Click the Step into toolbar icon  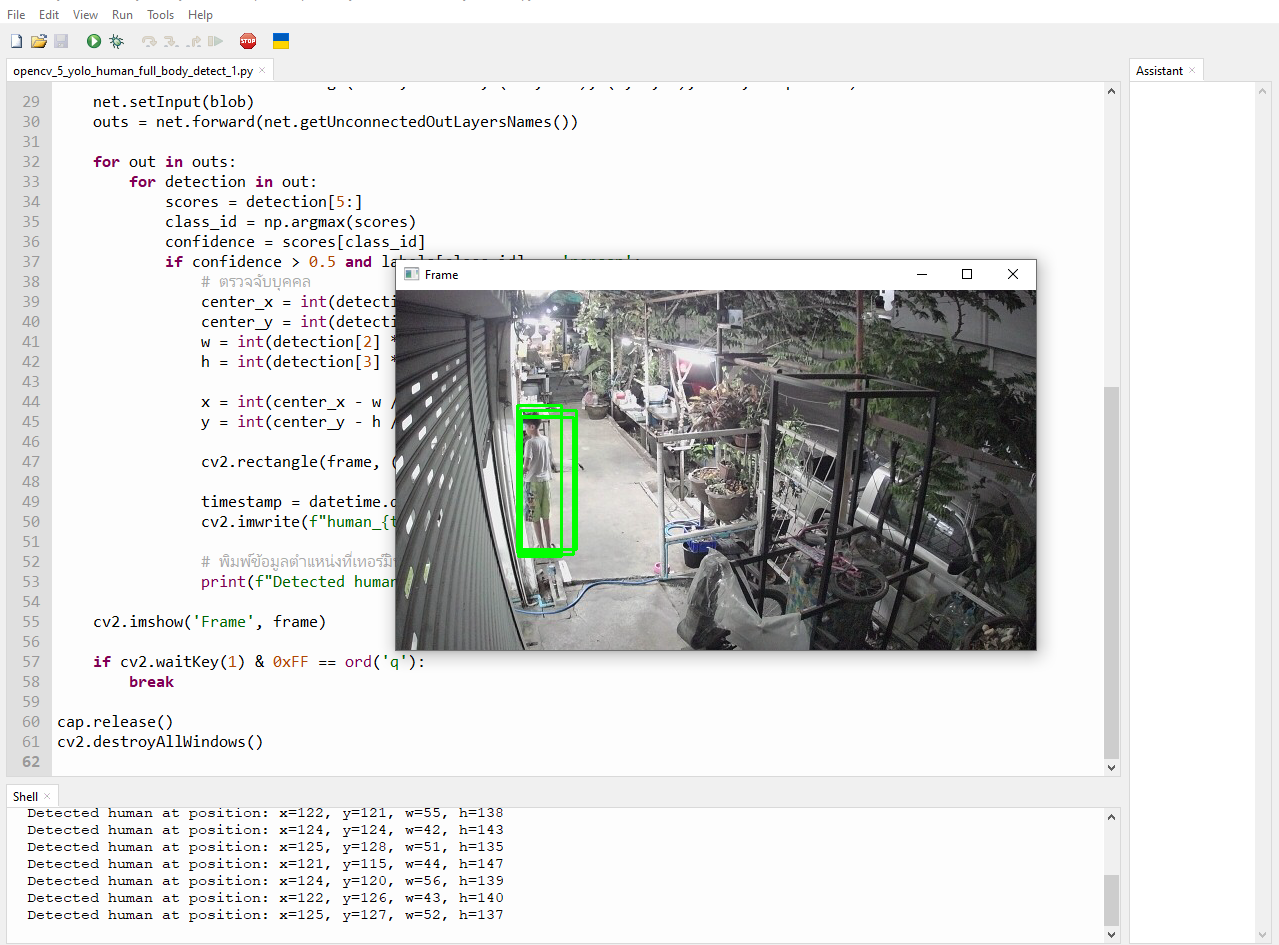click(171, 41)
